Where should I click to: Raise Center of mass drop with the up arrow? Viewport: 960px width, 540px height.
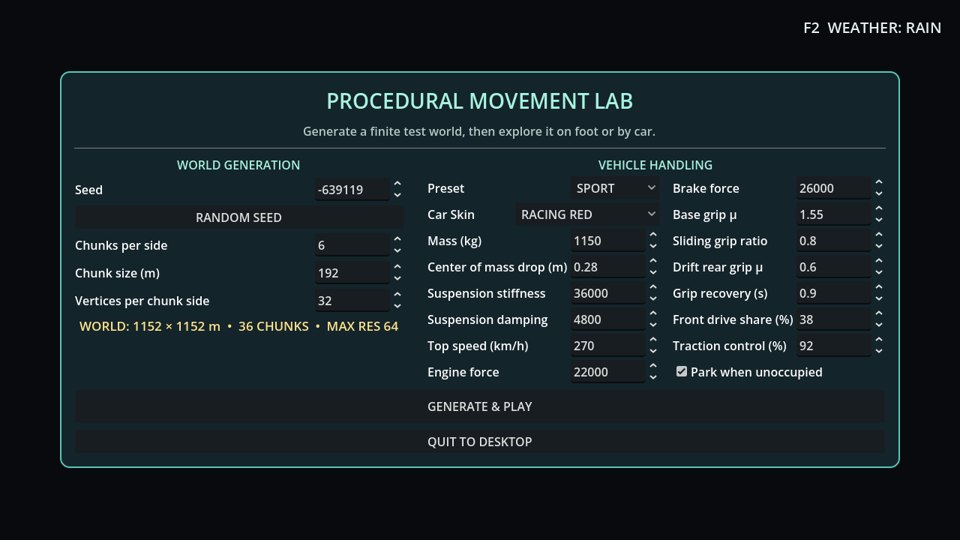(653, 261)
